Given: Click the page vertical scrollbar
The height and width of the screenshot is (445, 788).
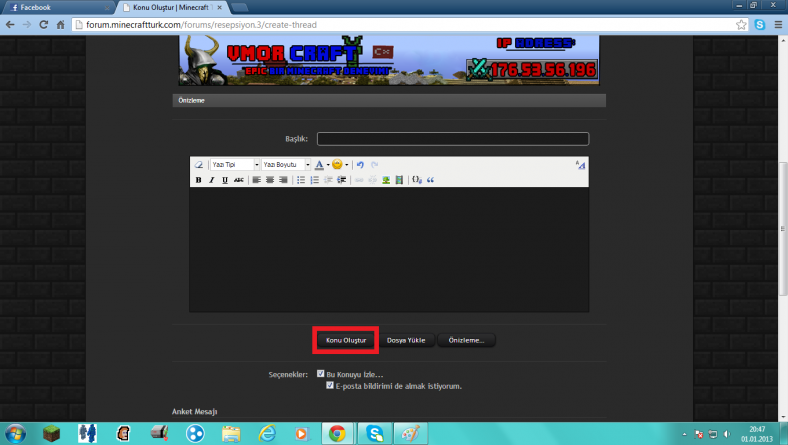Looking at the screenshot, I should [x=783, y=229].
